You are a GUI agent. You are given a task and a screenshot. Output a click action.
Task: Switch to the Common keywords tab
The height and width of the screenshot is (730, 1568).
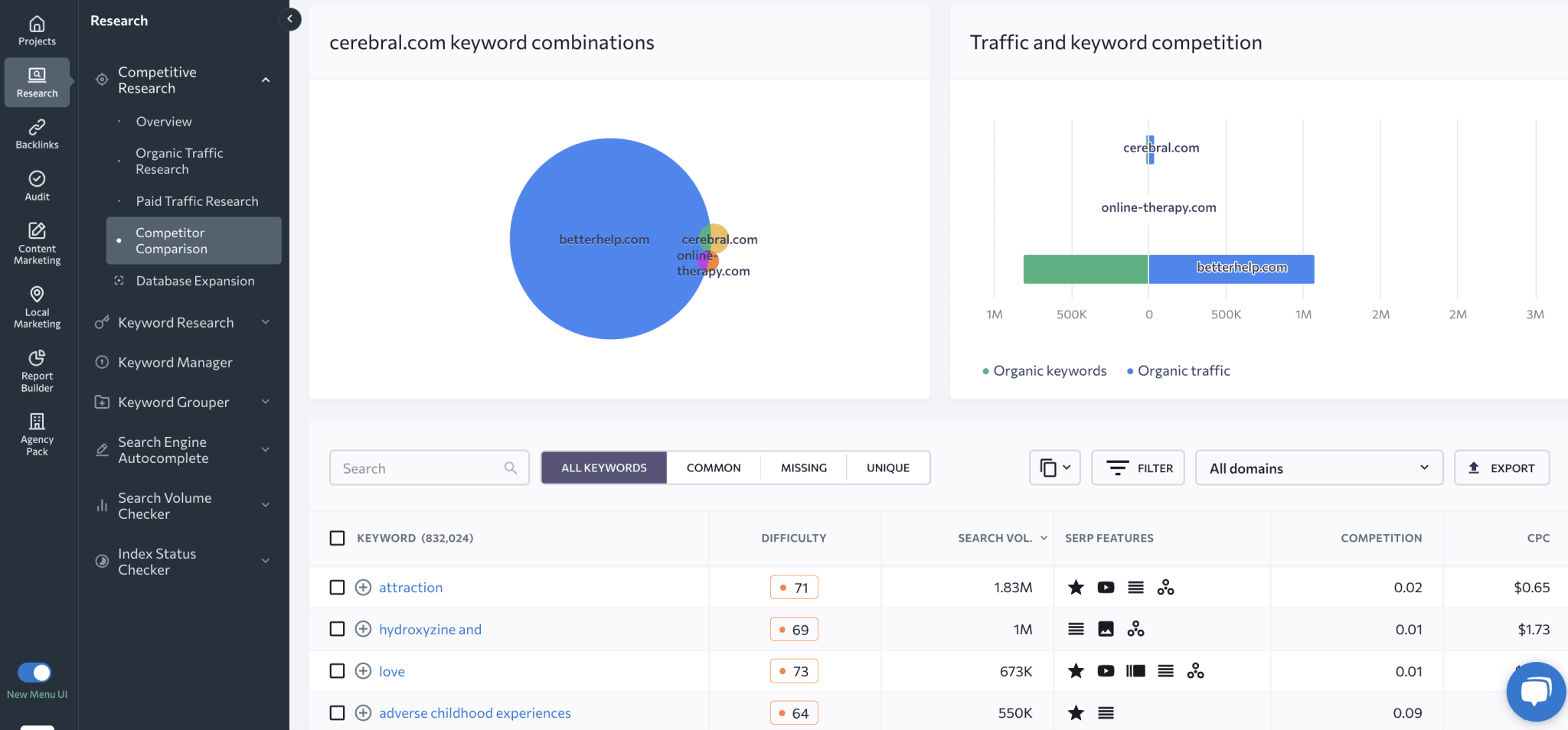pos(714,468)
